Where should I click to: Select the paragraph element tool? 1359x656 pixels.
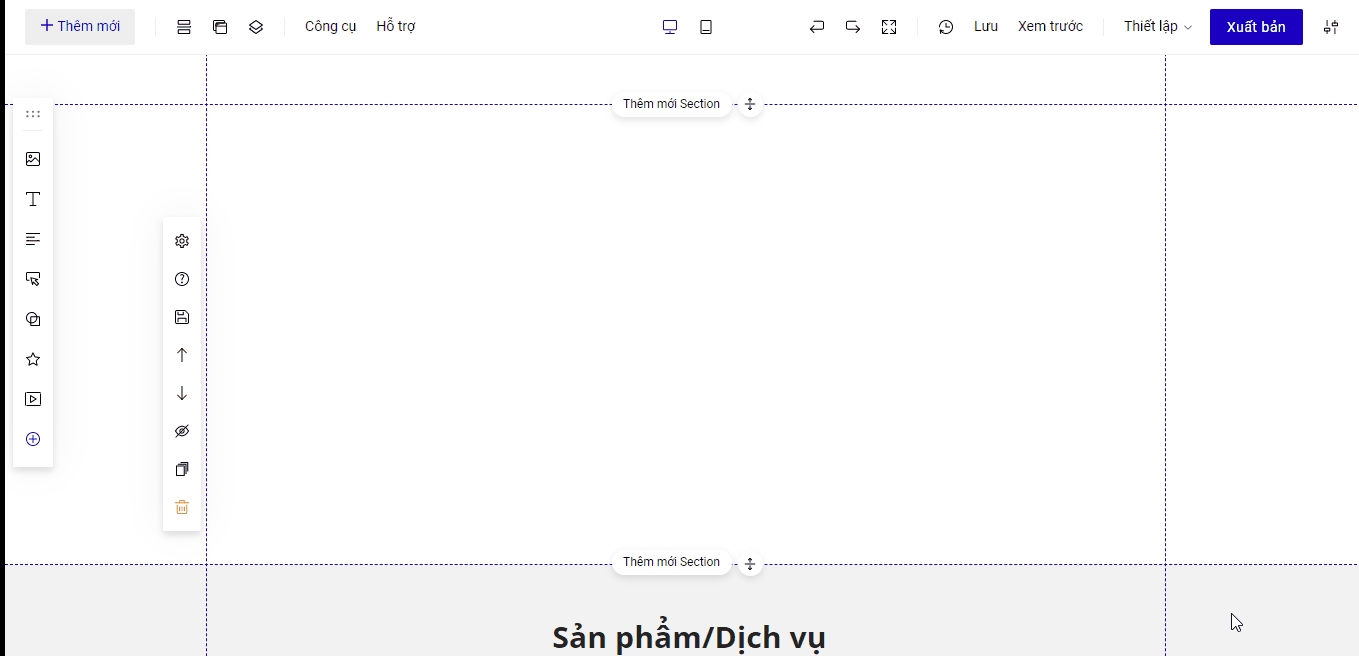(x=33, y=239)
